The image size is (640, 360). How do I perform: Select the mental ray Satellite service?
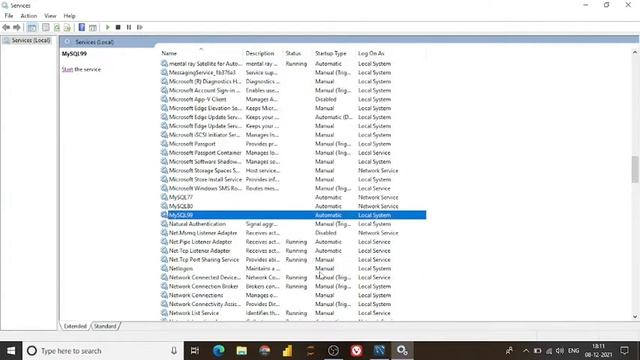point(293,64)
